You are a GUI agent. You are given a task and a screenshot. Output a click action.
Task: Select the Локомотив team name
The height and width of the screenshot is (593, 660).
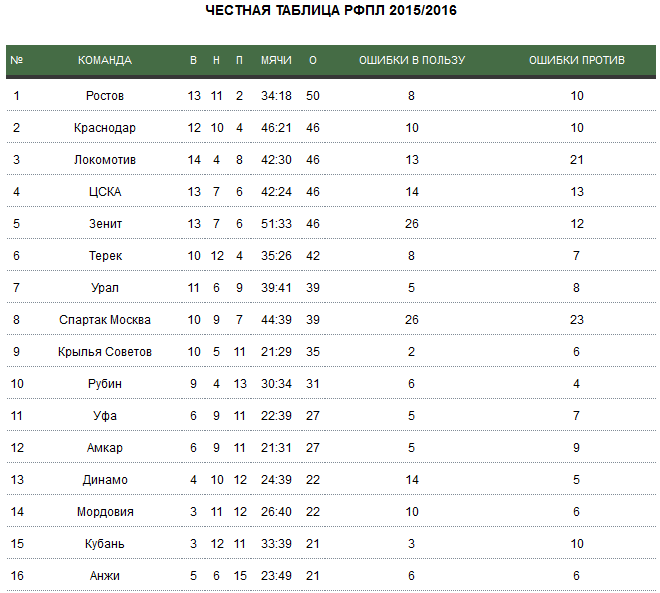pyautogui.click(x=105, y=160)
